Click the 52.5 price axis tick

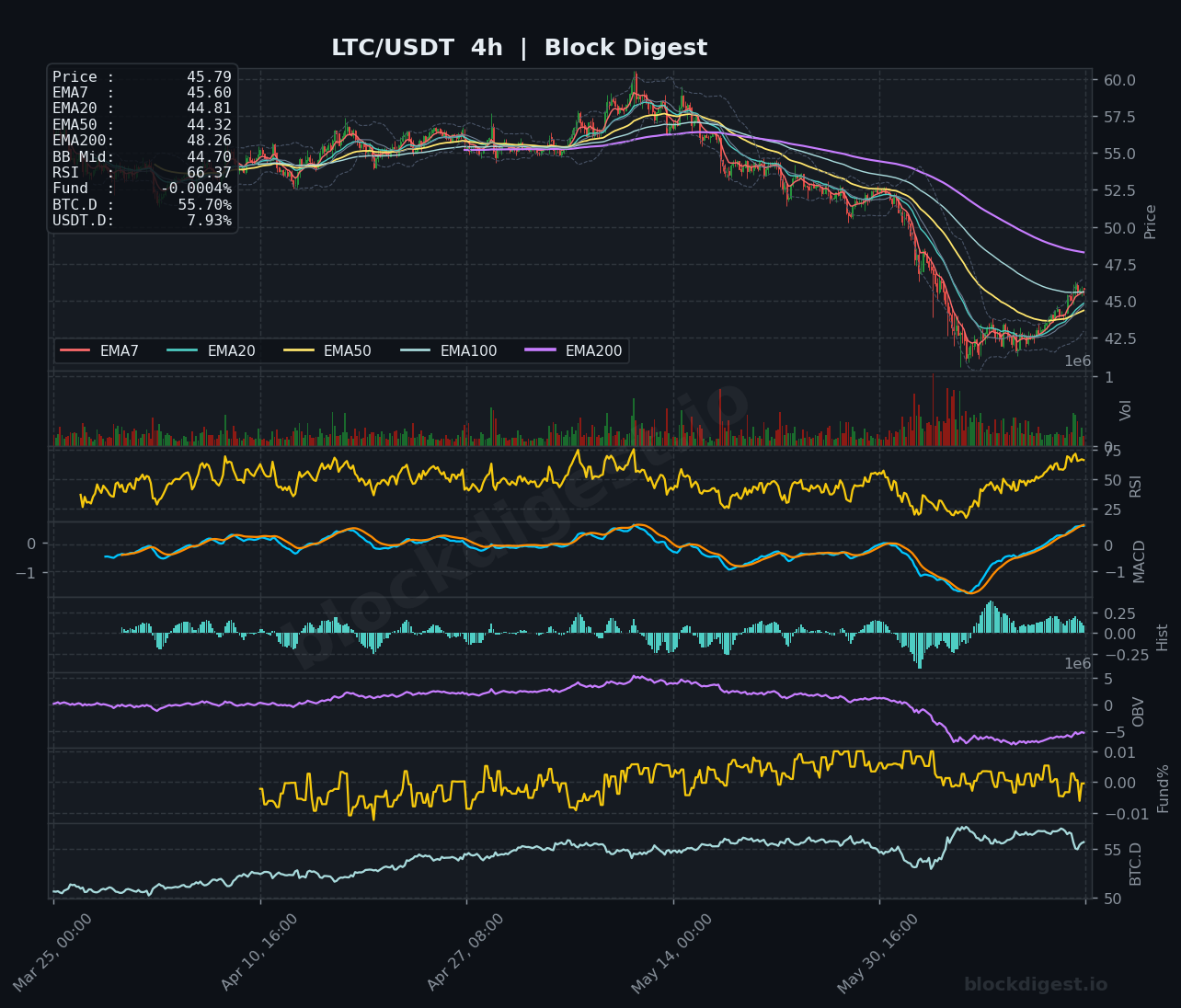click(x=1119, y=190)
